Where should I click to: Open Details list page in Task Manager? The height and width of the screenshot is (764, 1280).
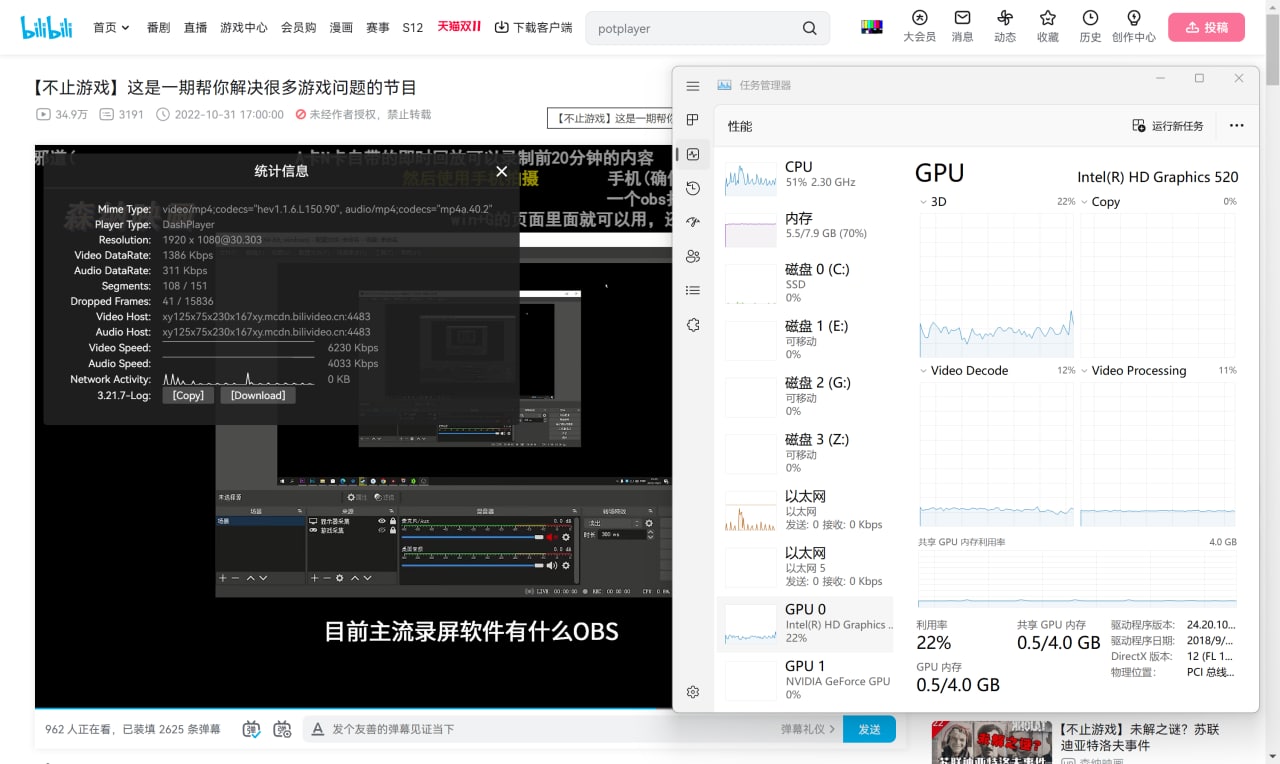click(693, 290)
